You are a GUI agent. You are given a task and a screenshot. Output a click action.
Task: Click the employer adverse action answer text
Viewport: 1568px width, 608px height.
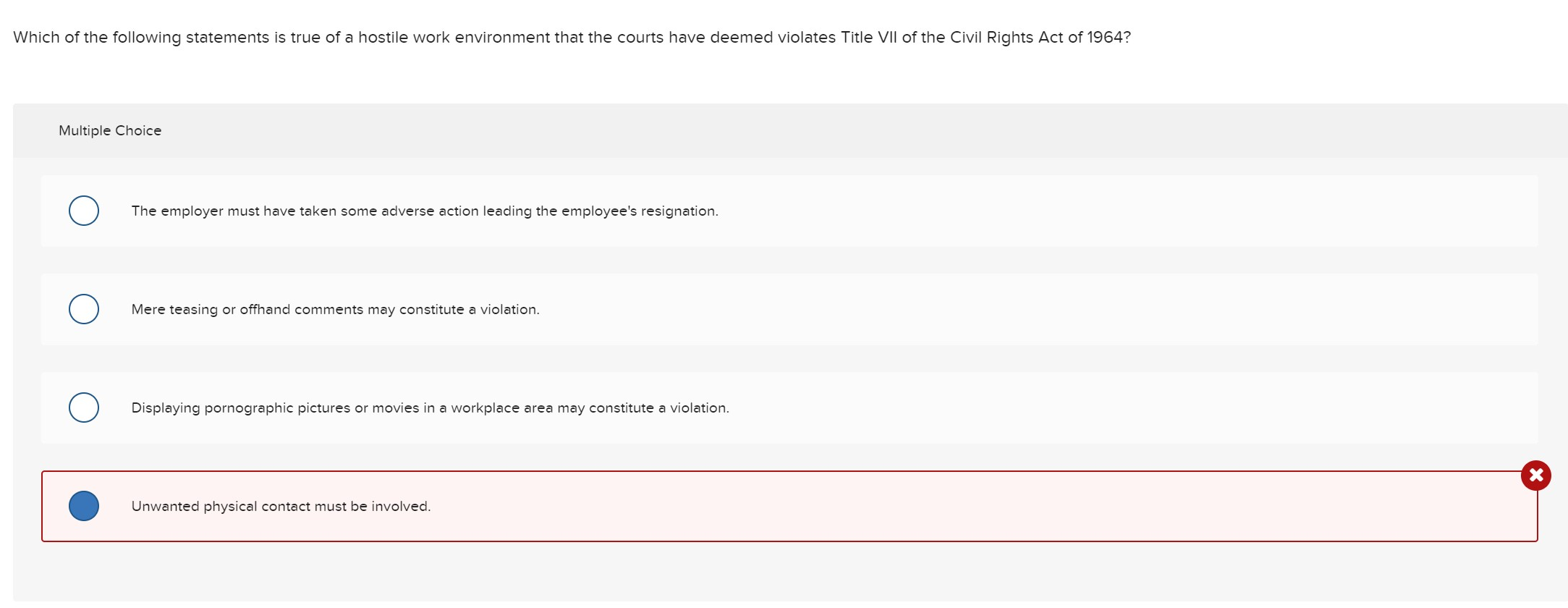[425, 211]
